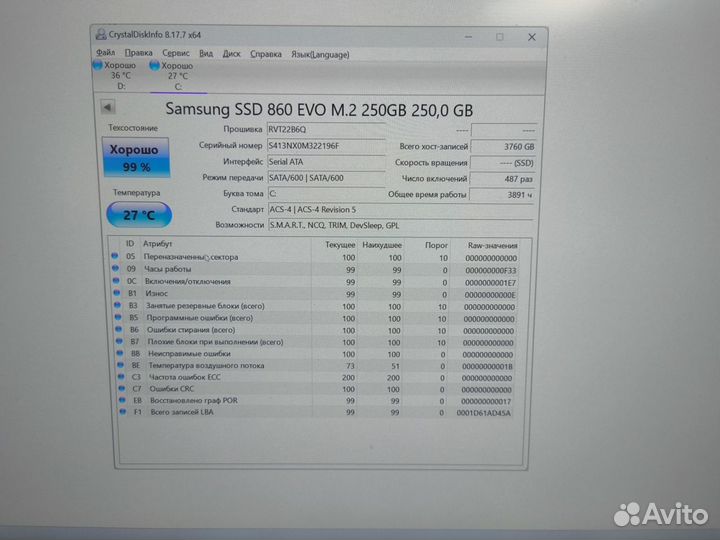720x540 pixels.
Task: Click the Raw-значения column header
Action: (492, 246)
